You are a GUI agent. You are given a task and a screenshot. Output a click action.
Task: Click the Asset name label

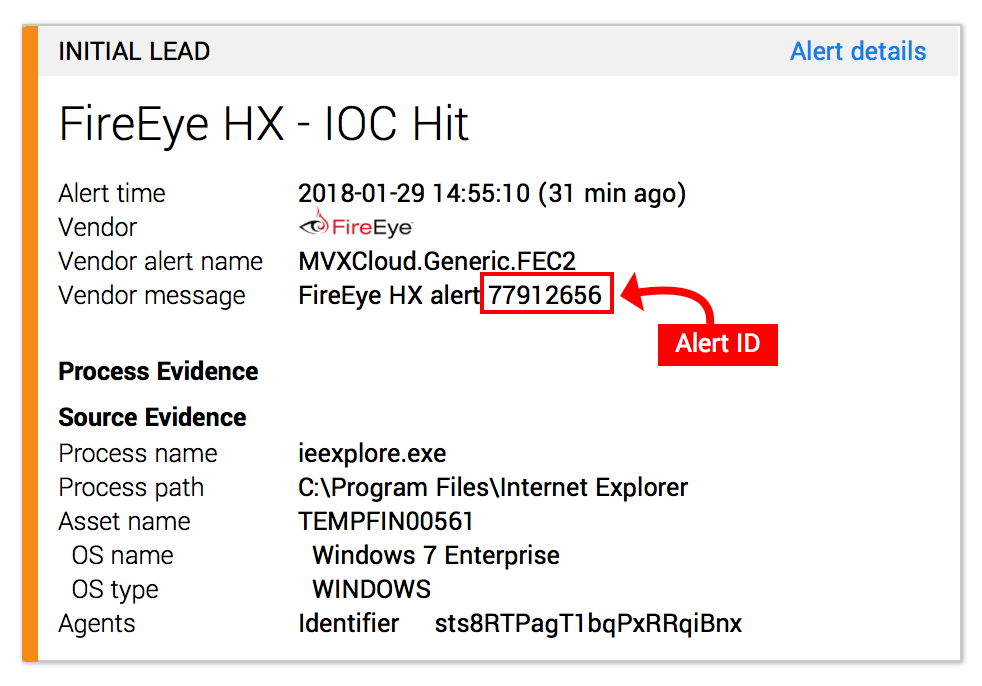tap(125, 521)
